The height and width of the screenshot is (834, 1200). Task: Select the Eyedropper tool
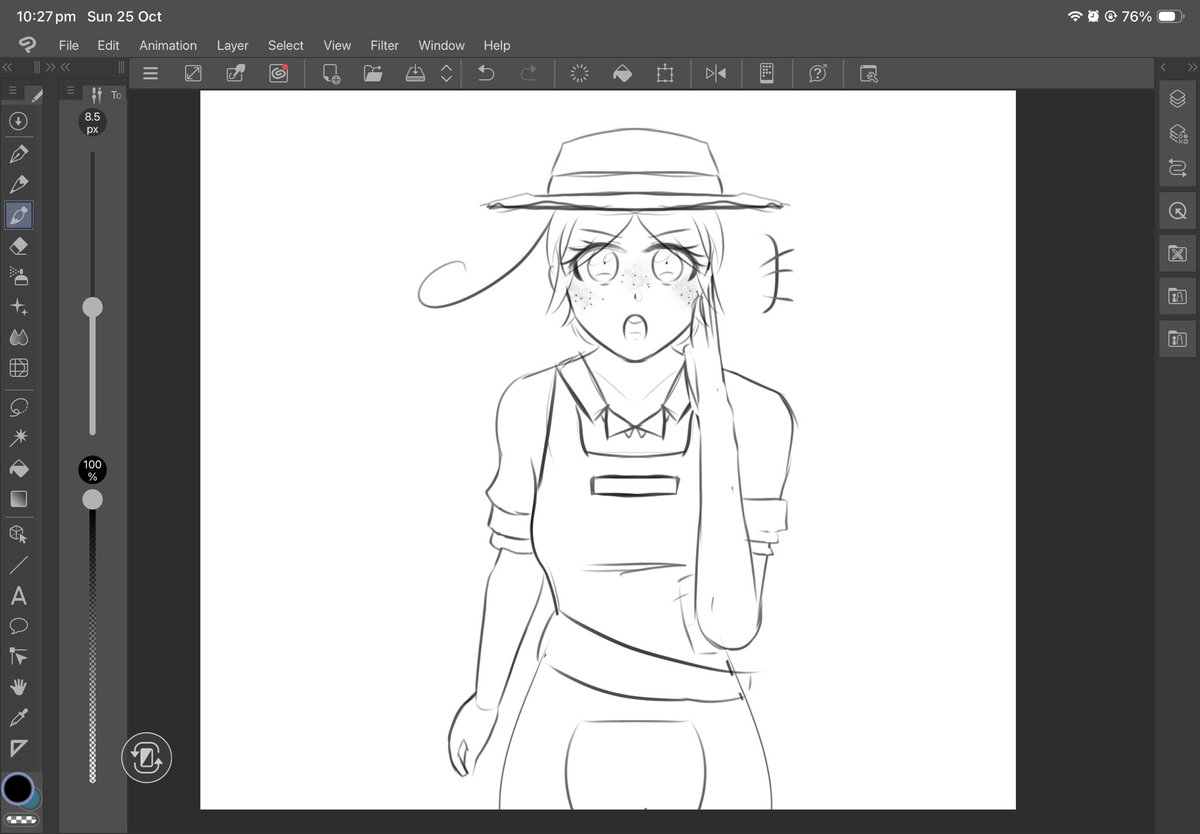click(x=18, y=717)
